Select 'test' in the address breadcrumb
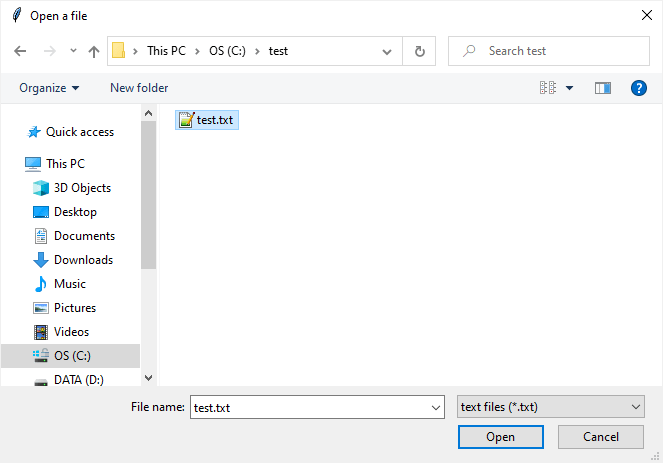The width and height of the screenshot is (663, 463). 278,51
